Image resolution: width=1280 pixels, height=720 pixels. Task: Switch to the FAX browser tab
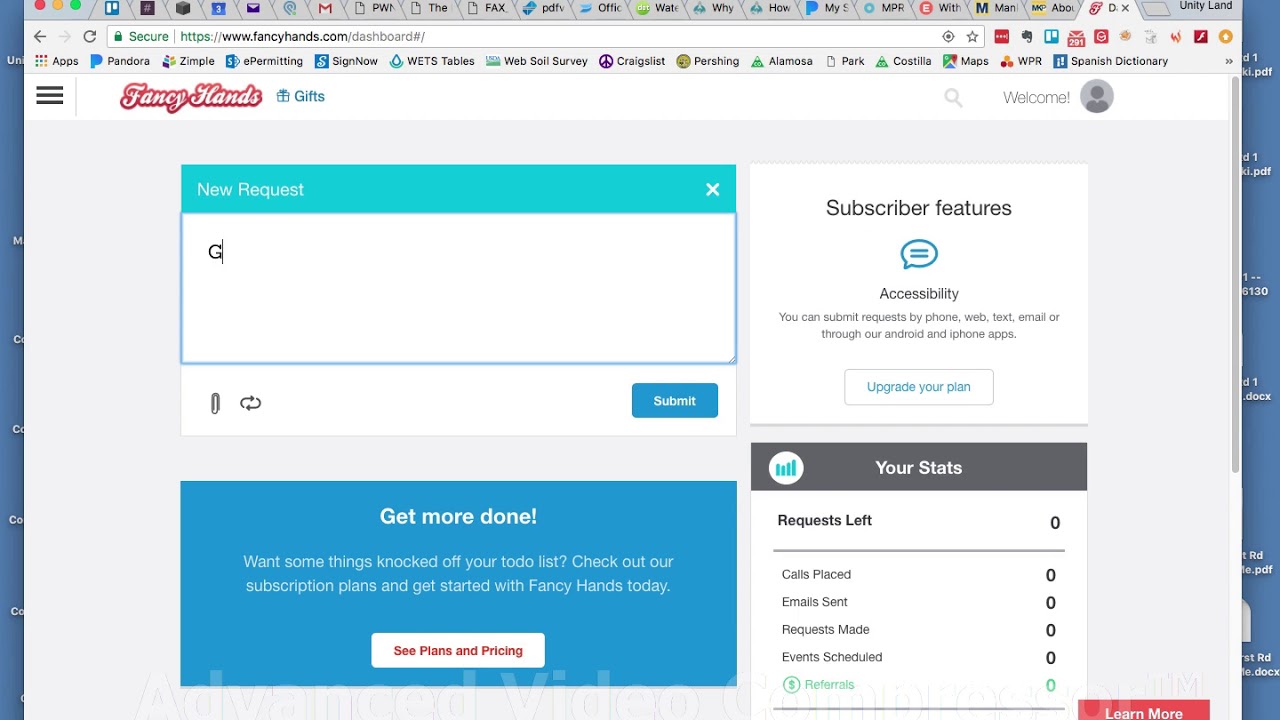pos(487,8)
